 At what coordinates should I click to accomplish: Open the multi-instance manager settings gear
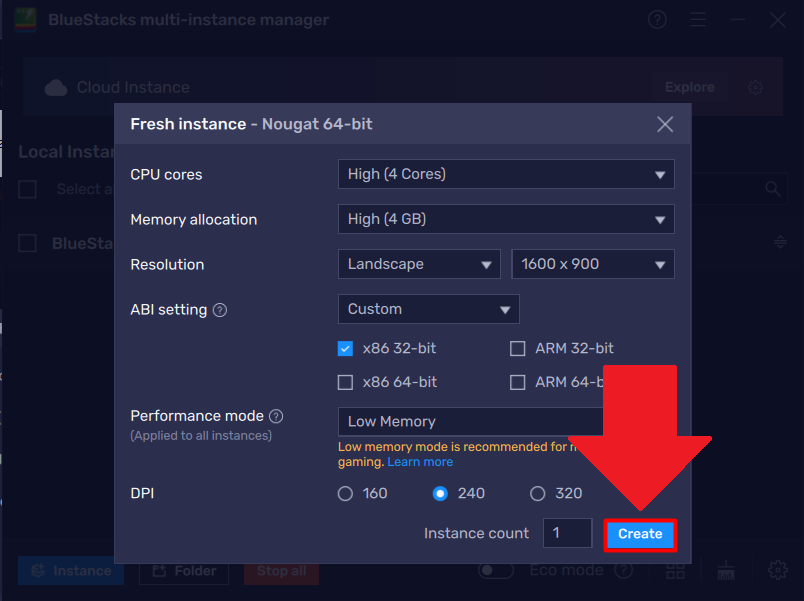(779, 570)
